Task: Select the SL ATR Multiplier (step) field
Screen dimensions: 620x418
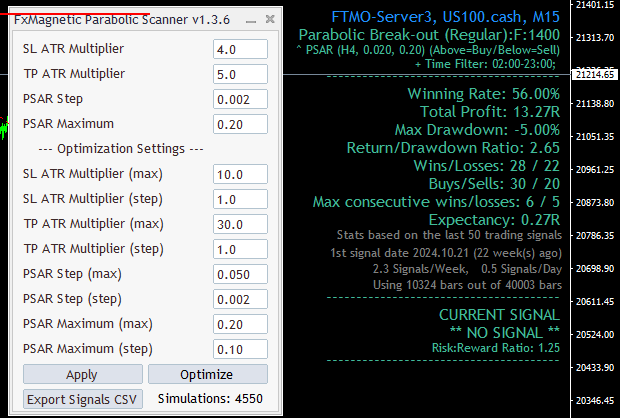Action: [x=240, y=199]
